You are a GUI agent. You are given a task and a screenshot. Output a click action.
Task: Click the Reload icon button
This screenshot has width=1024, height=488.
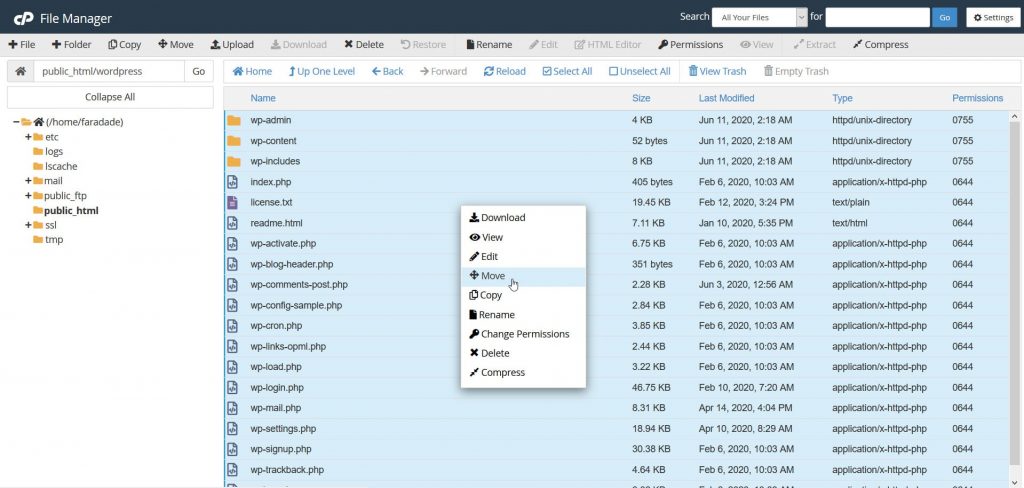pos(504,72)
